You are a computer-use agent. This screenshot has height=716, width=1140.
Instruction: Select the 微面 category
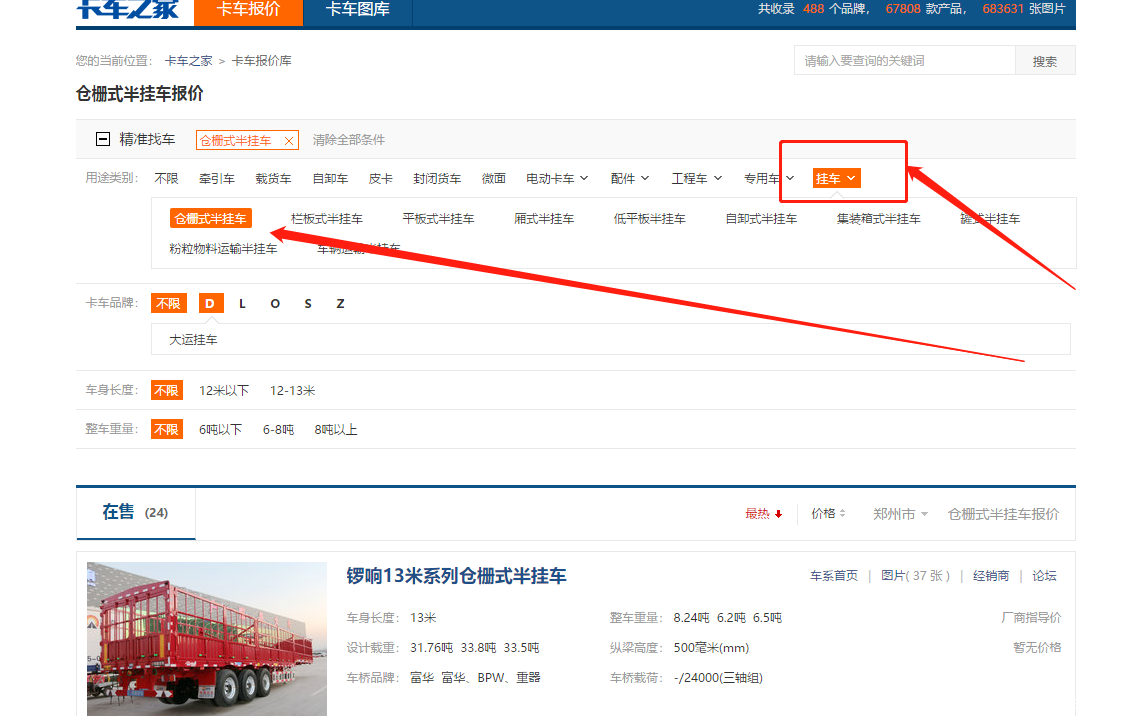tap(494, 178)
